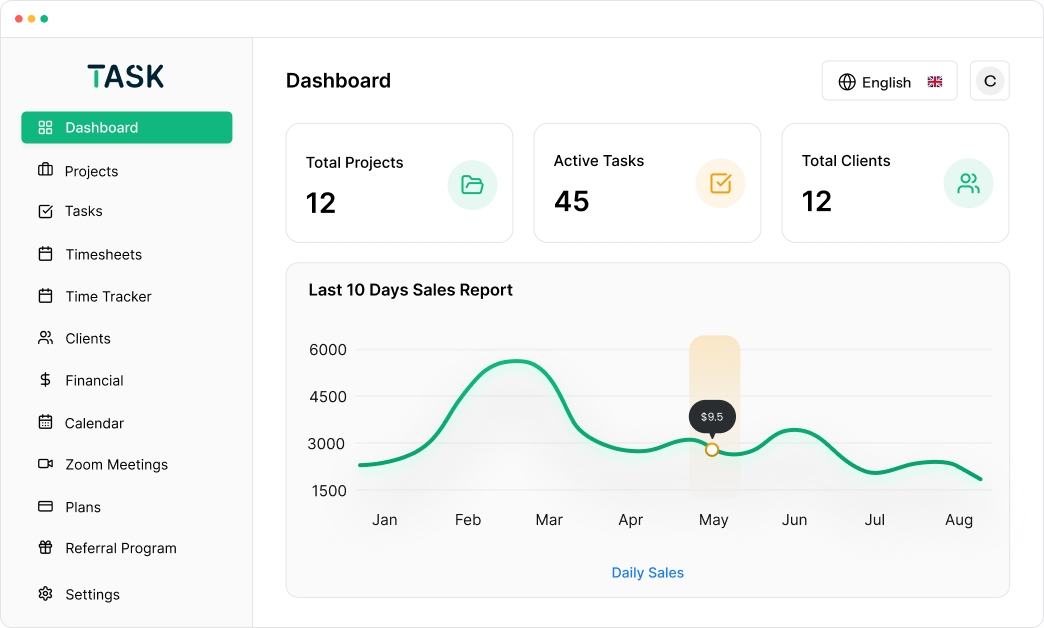
Task: Click the Plans credit card icon
Action: point(45,506)
